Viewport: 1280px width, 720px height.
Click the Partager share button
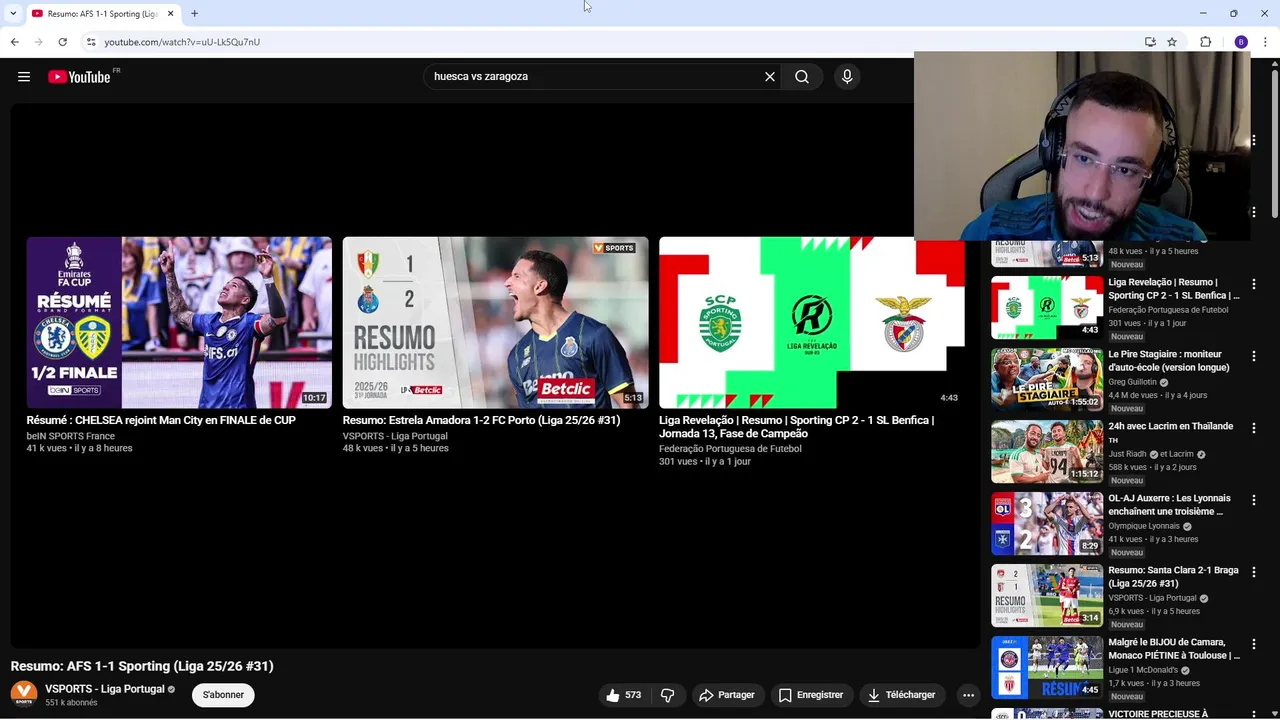726,695
